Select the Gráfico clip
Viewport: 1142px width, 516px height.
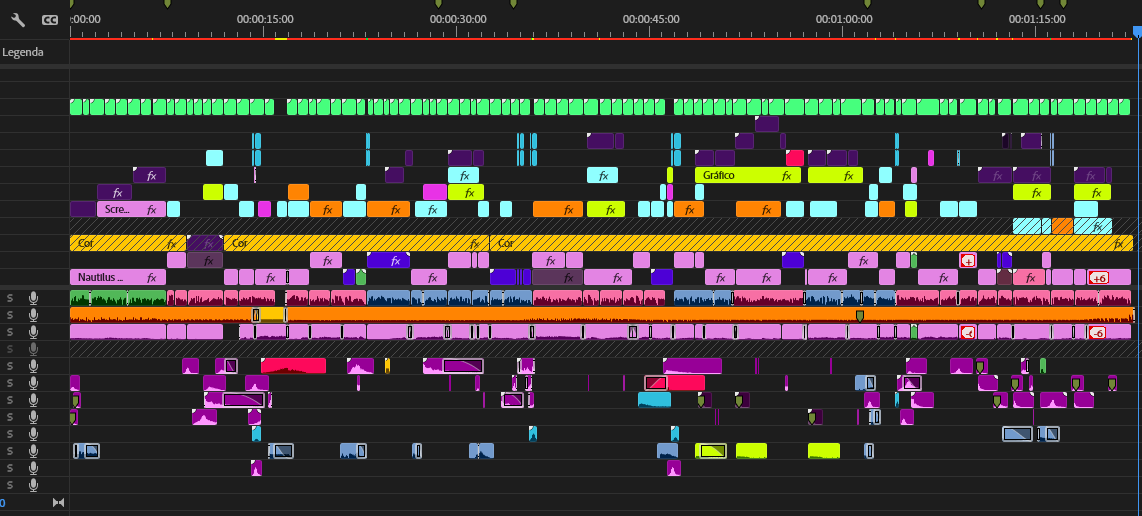click(748, 175)
